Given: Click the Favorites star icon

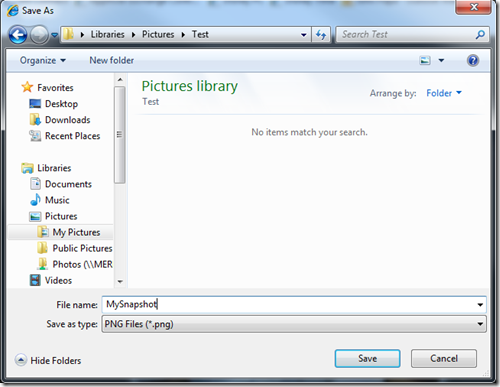Looking at the screenshot, I should click(27, 87).
